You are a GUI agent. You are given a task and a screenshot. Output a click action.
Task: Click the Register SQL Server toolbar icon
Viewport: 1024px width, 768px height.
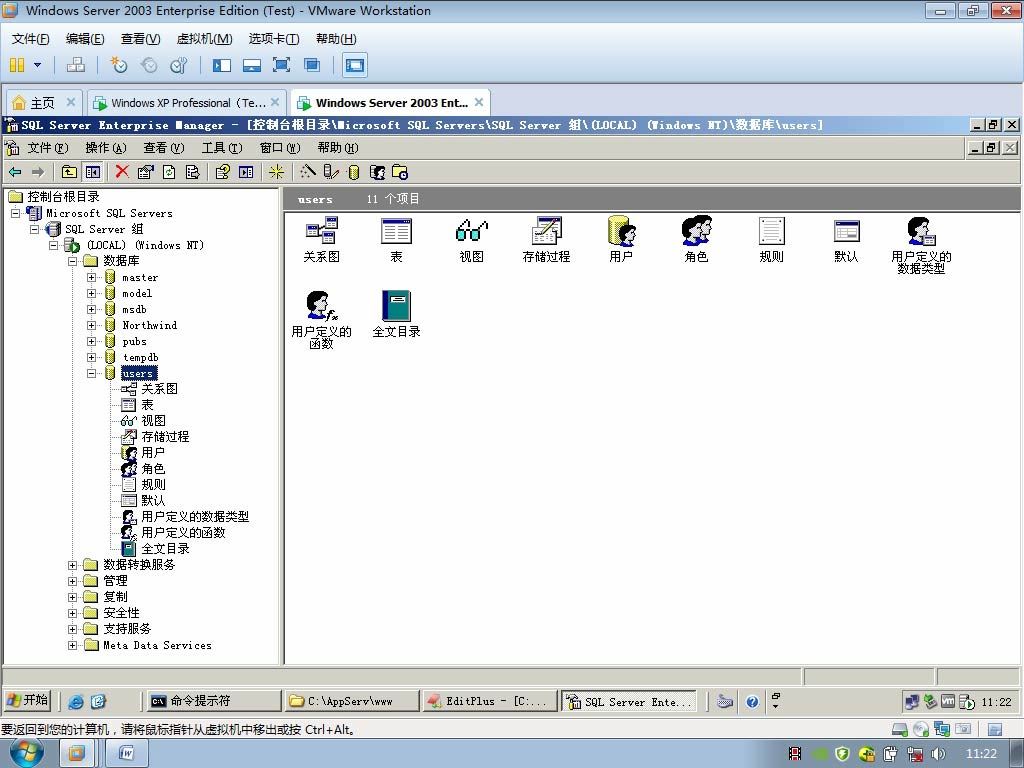coord(331,172)
